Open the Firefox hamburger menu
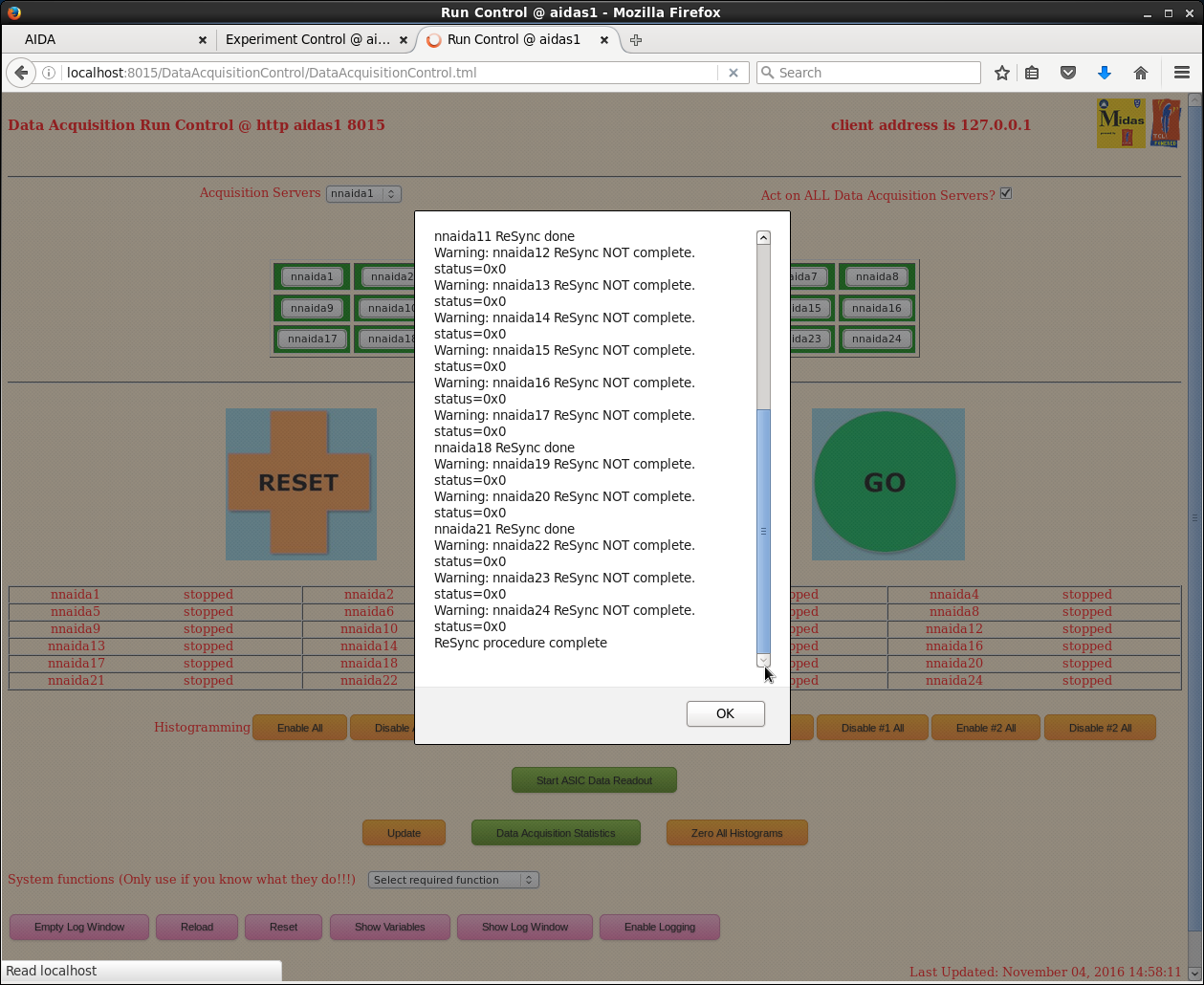Image resolution: width=1204 pixels, height=985 pixels. pyautogui.click(x=1182, y=73)
